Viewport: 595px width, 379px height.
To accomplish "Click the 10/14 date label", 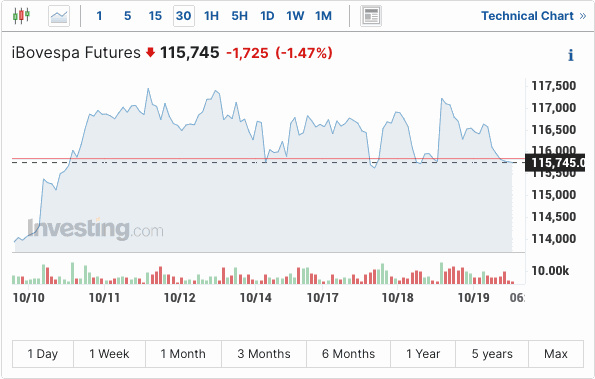I will (x=255, y=298).
